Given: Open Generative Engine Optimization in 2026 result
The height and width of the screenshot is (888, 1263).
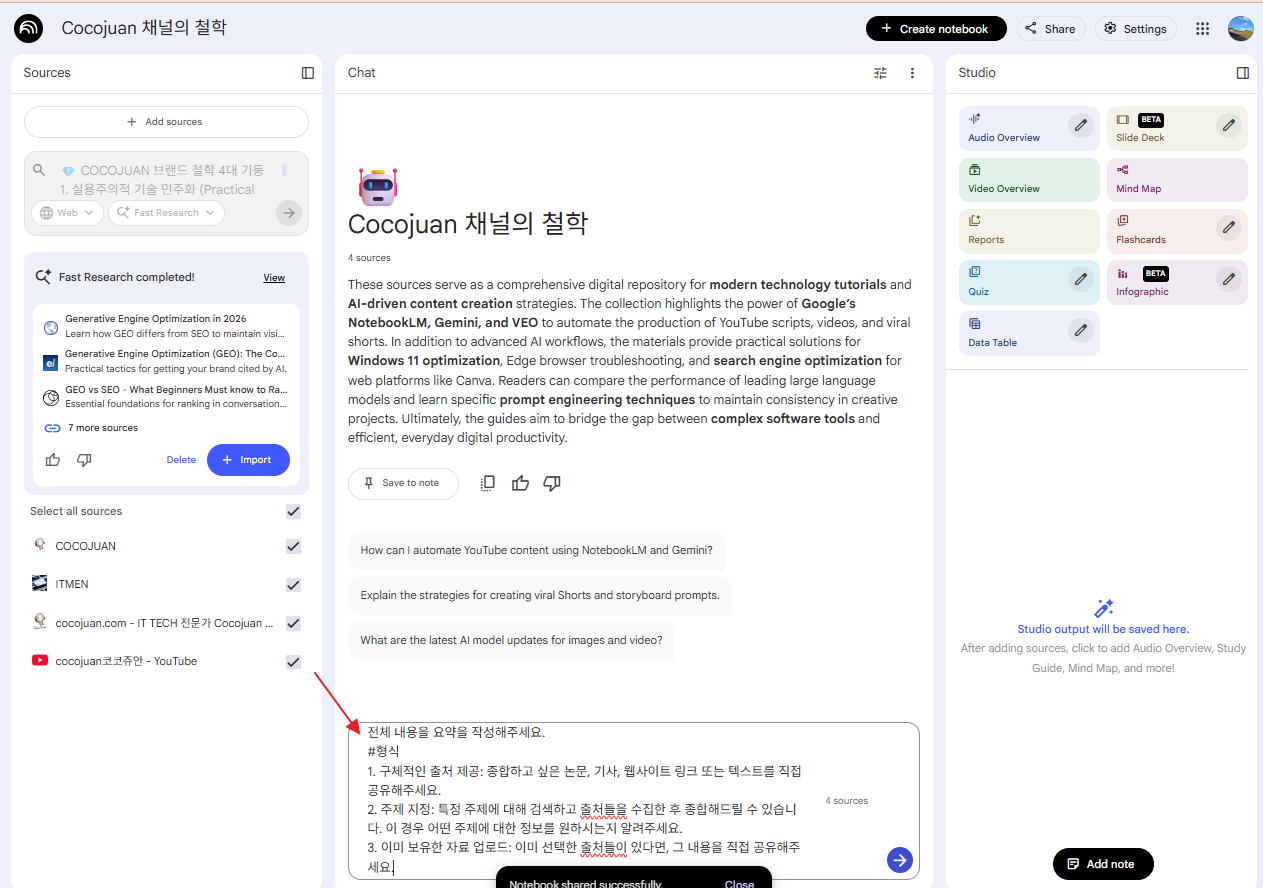Looking at the screenshot, I should (166, 326).
